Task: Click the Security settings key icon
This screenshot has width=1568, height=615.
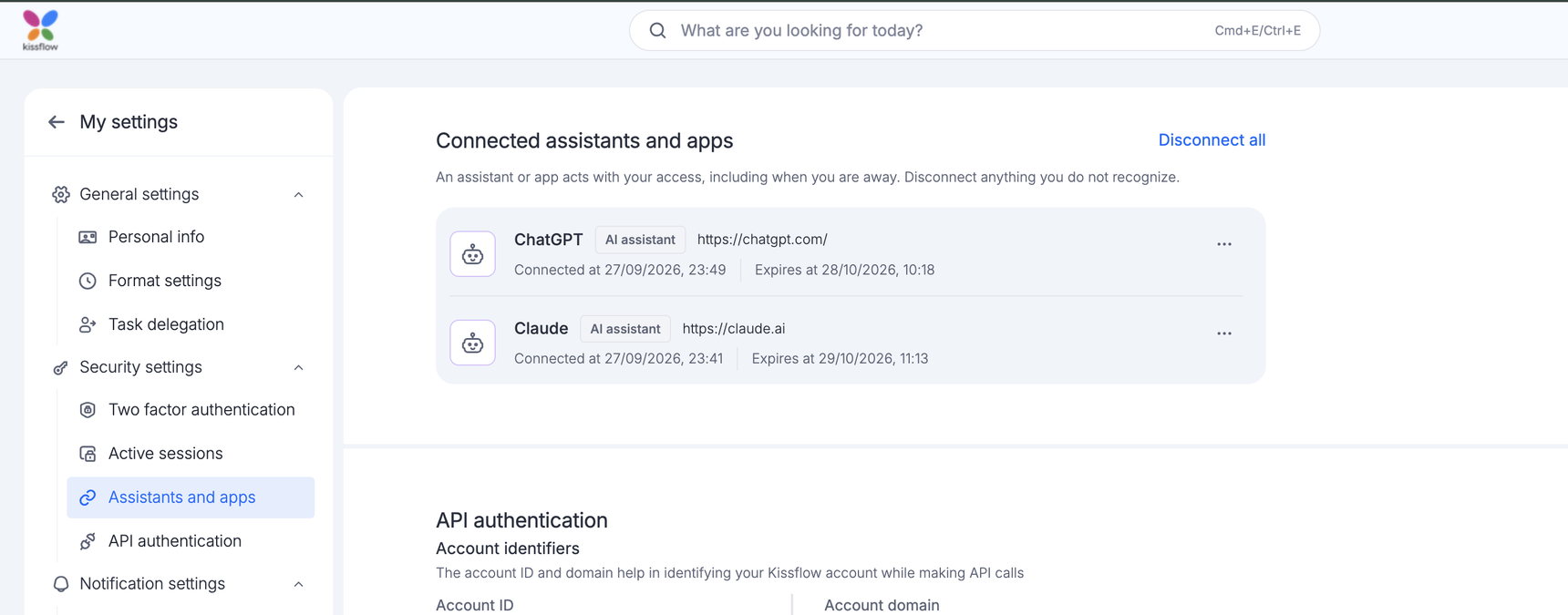Action: point(61,367)
